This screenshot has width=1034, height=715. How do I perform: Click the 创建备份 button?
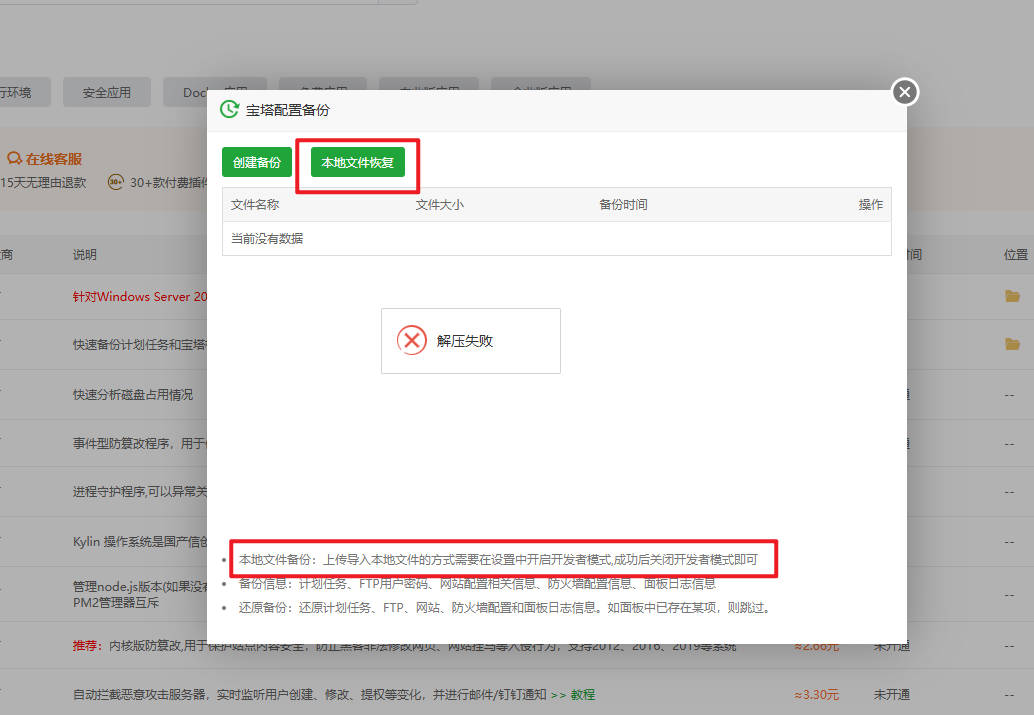pos(257,162)
